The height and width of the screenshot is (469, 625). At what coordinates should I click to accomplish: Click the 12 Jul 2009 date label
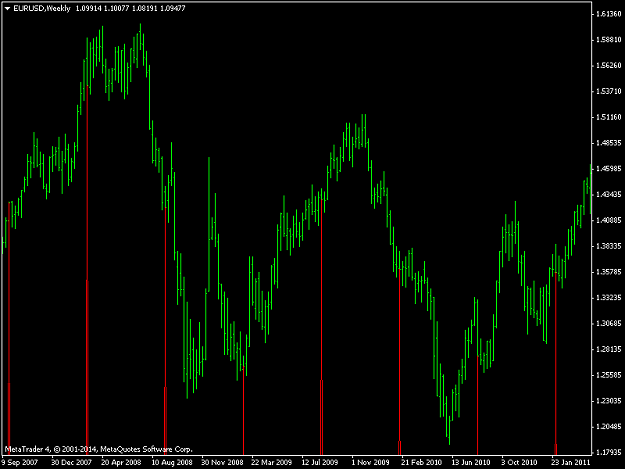coord(320,462)
